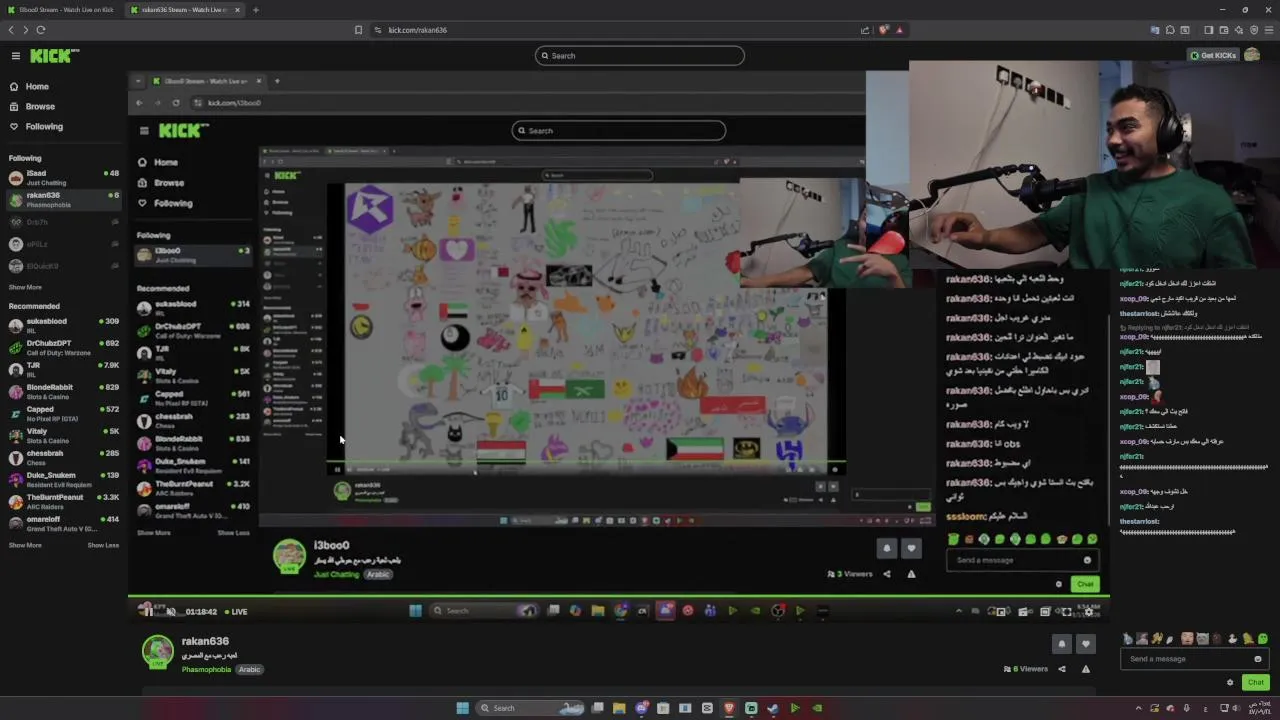Show the Brave sidebar panel
Image resolution: width=1280 pixels, height=720 pixels.
(1208, 30)
